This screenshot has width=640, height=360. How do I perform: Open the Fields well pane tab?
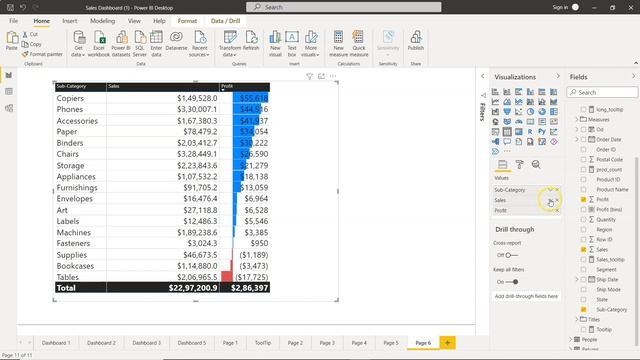point(502,164)
